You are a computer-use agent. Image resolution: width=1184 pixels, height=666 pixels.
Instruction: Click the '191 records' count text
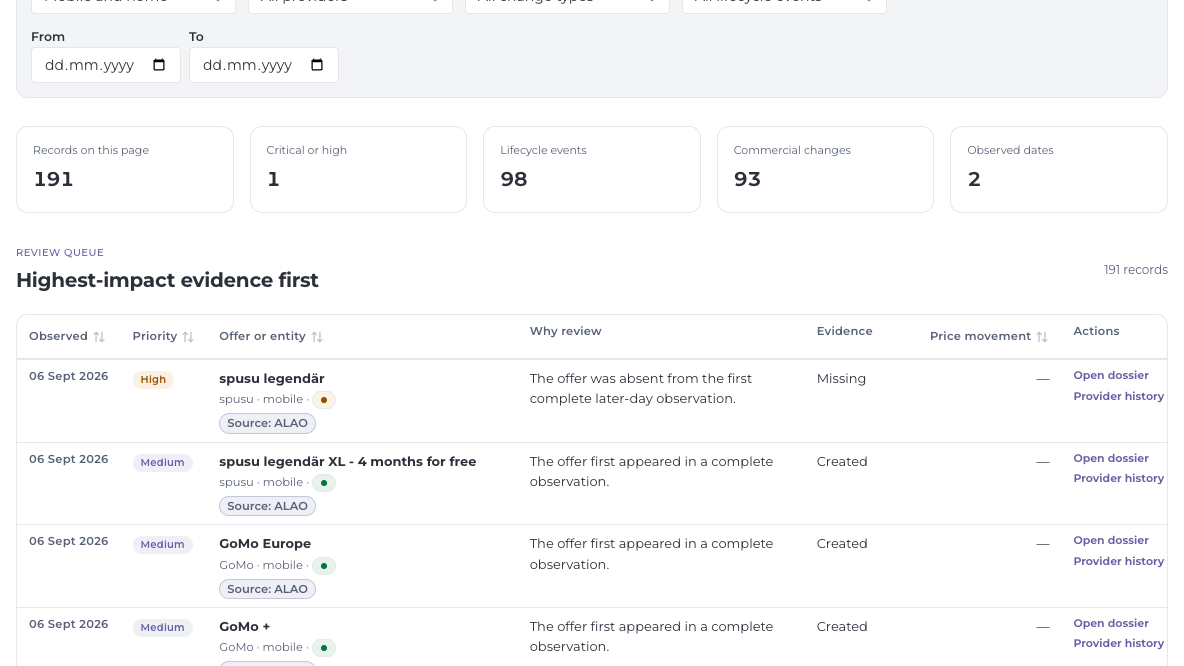coord(1136,270)
